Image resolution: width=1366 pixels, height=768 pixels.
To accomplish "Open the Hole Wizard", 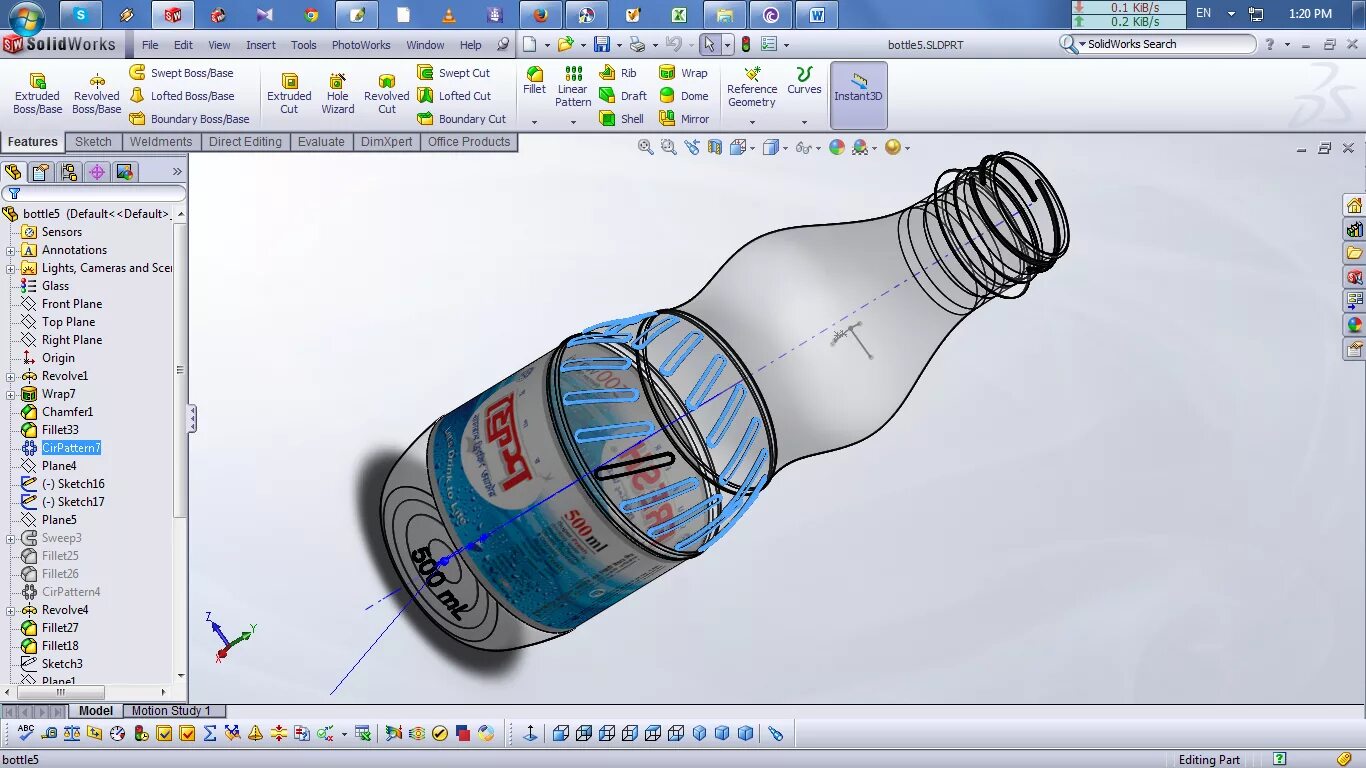I will click(338, 94).
